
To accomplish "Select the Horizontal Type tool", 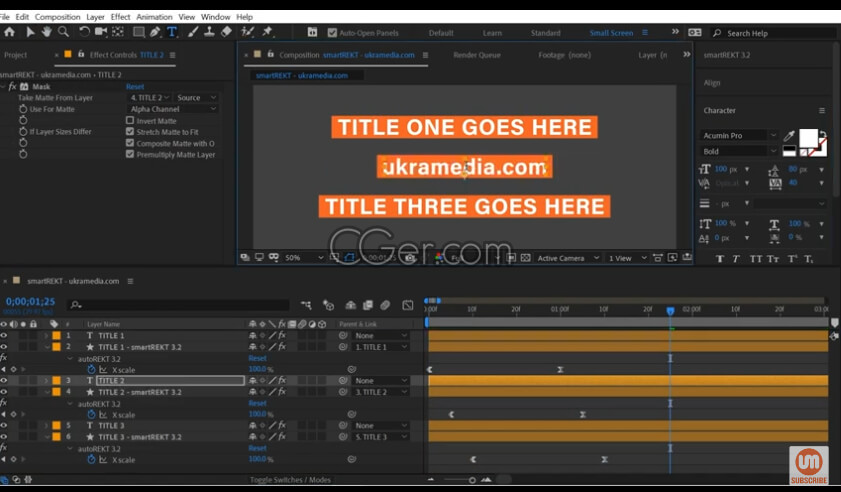I will (172, 32).
